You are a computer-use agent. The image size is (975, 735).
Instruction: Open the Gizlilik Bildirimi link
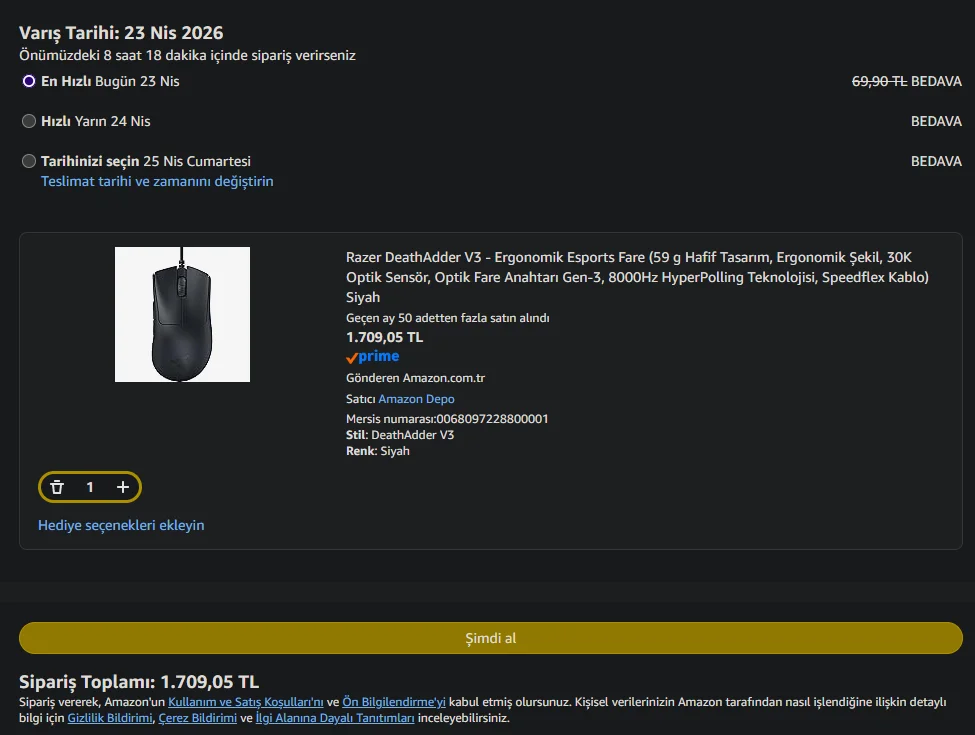[110, 718]
